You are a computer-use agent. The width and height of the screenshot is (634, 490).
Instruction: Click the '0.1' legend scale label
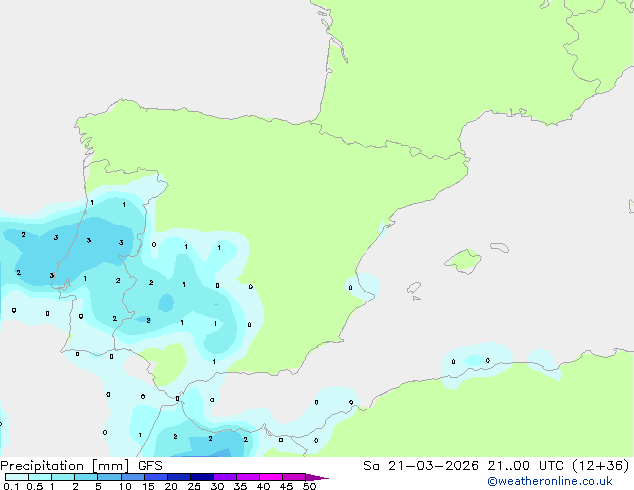tap(11, 486)
